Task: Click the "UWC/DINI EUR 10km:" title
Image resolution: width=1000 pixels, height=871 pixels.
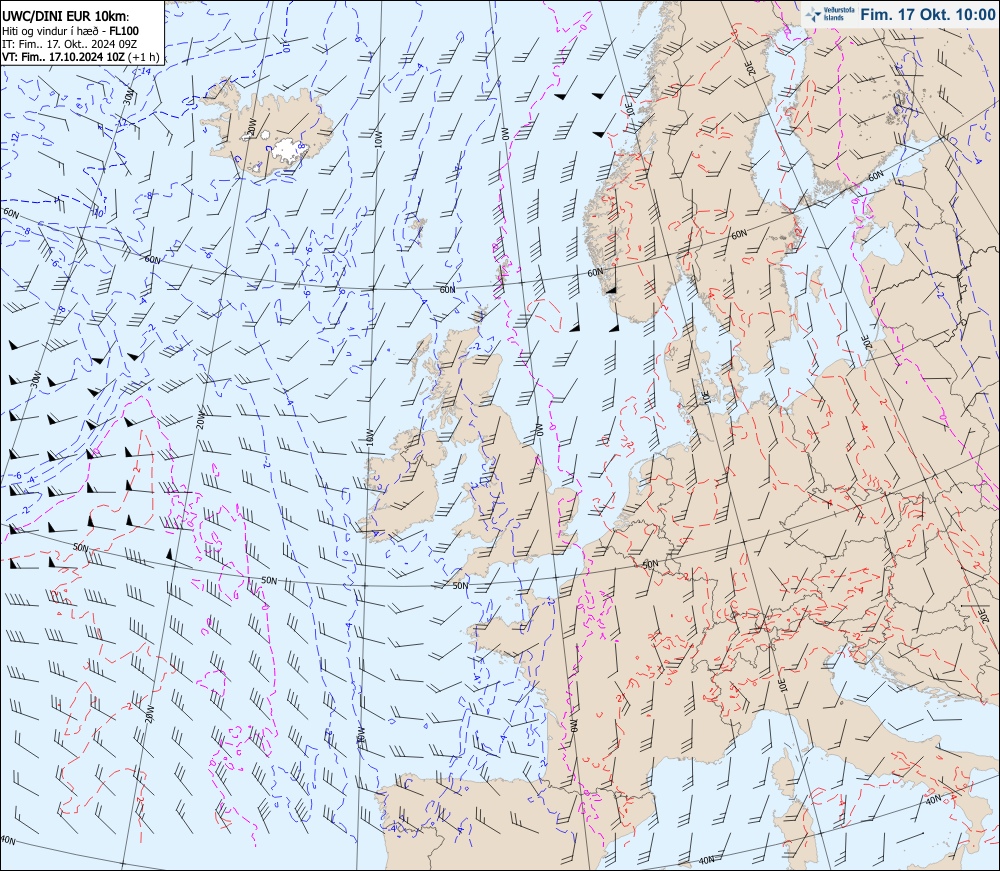Action: (x=66, y=17)
